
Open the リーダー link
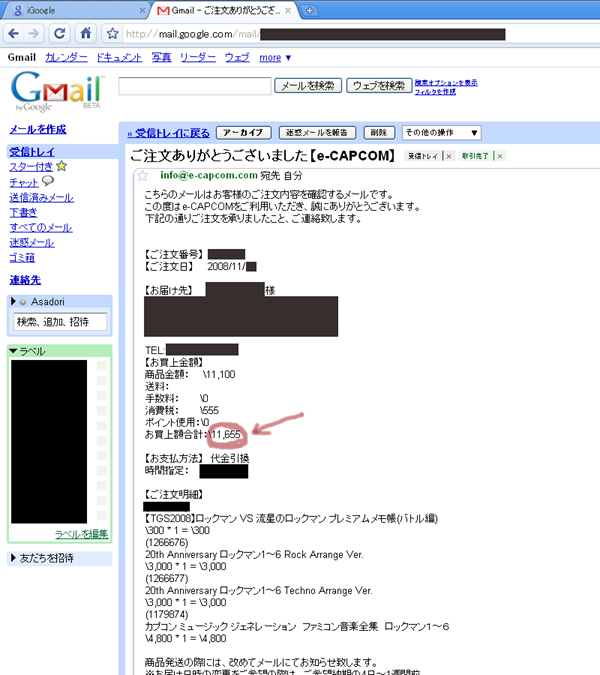click(198, 58)
